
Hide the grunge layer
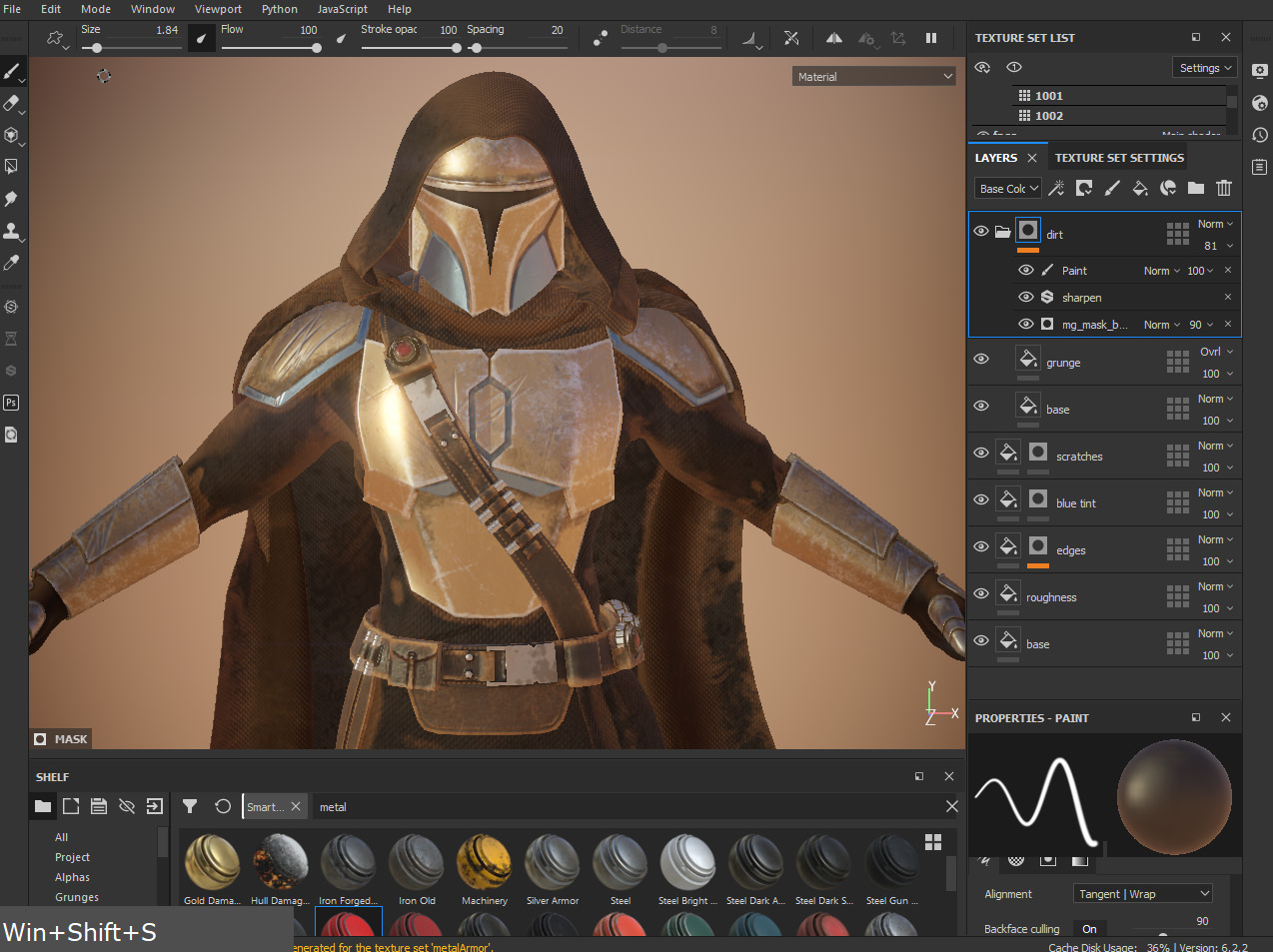click(x=981, y=359)
